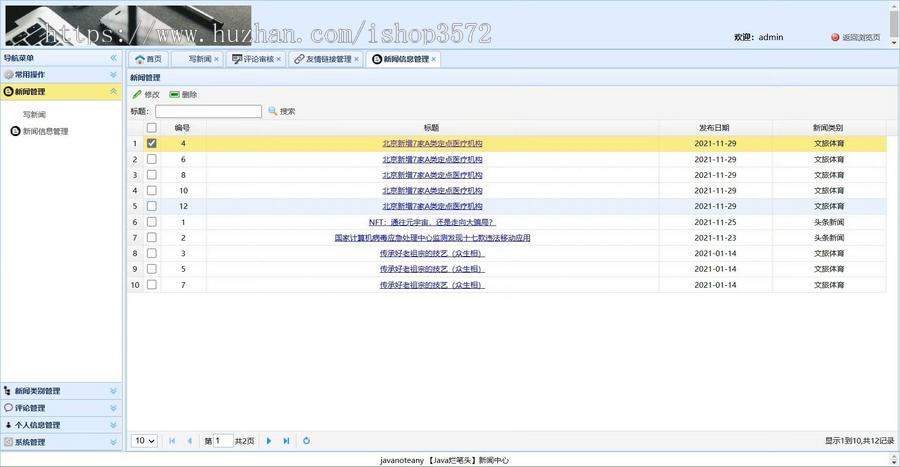The image size is (900, 467).
Task: Switch to the 评论审核 tab
Action: pyautogui.click(x=256, y=59)
